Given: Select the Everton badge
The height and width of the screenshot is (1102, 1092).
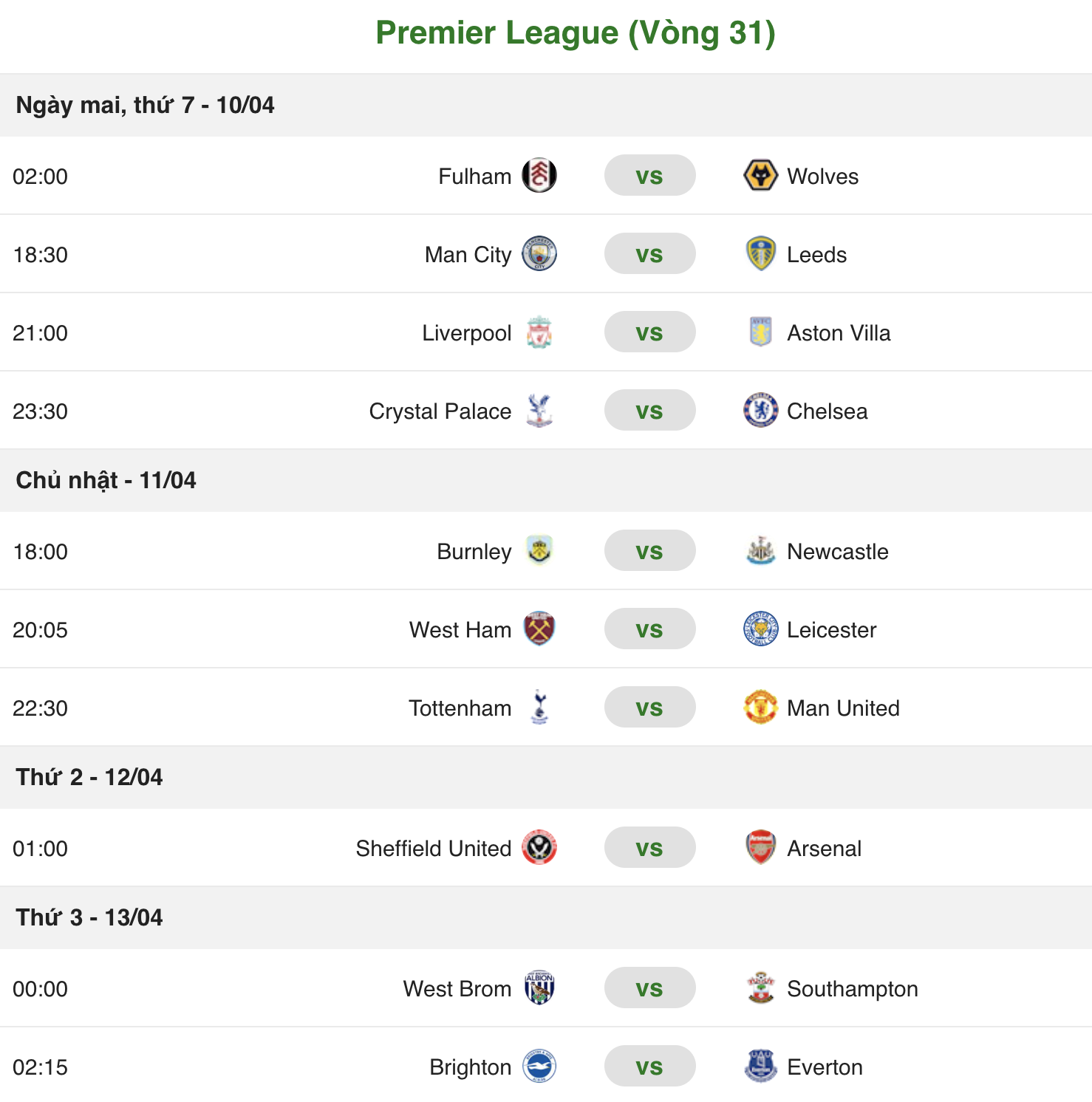Looking at the screenshot, I should tap(759, 1066).
